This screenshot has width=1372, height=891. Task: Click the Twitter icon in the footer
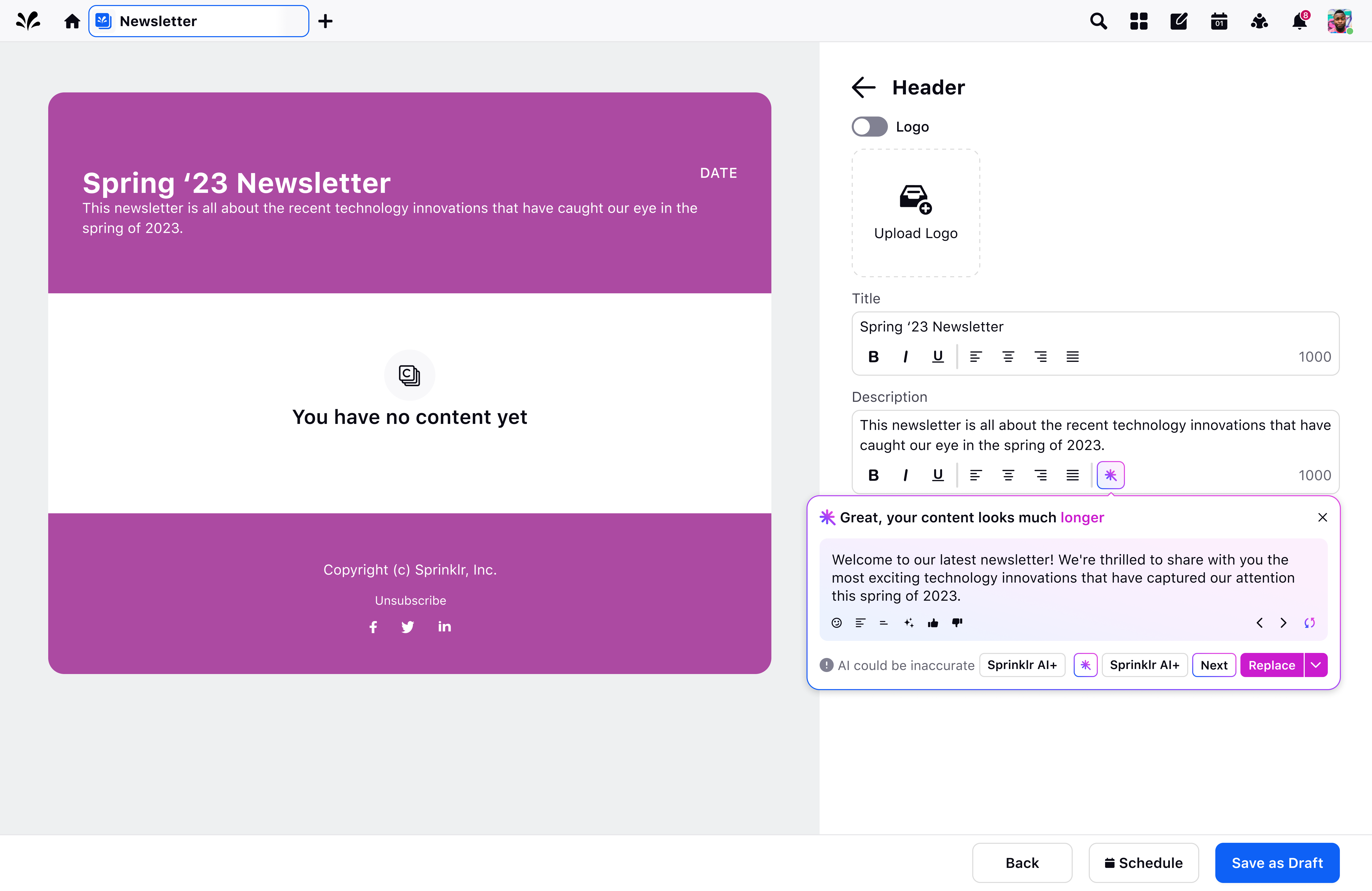point(408,627)
